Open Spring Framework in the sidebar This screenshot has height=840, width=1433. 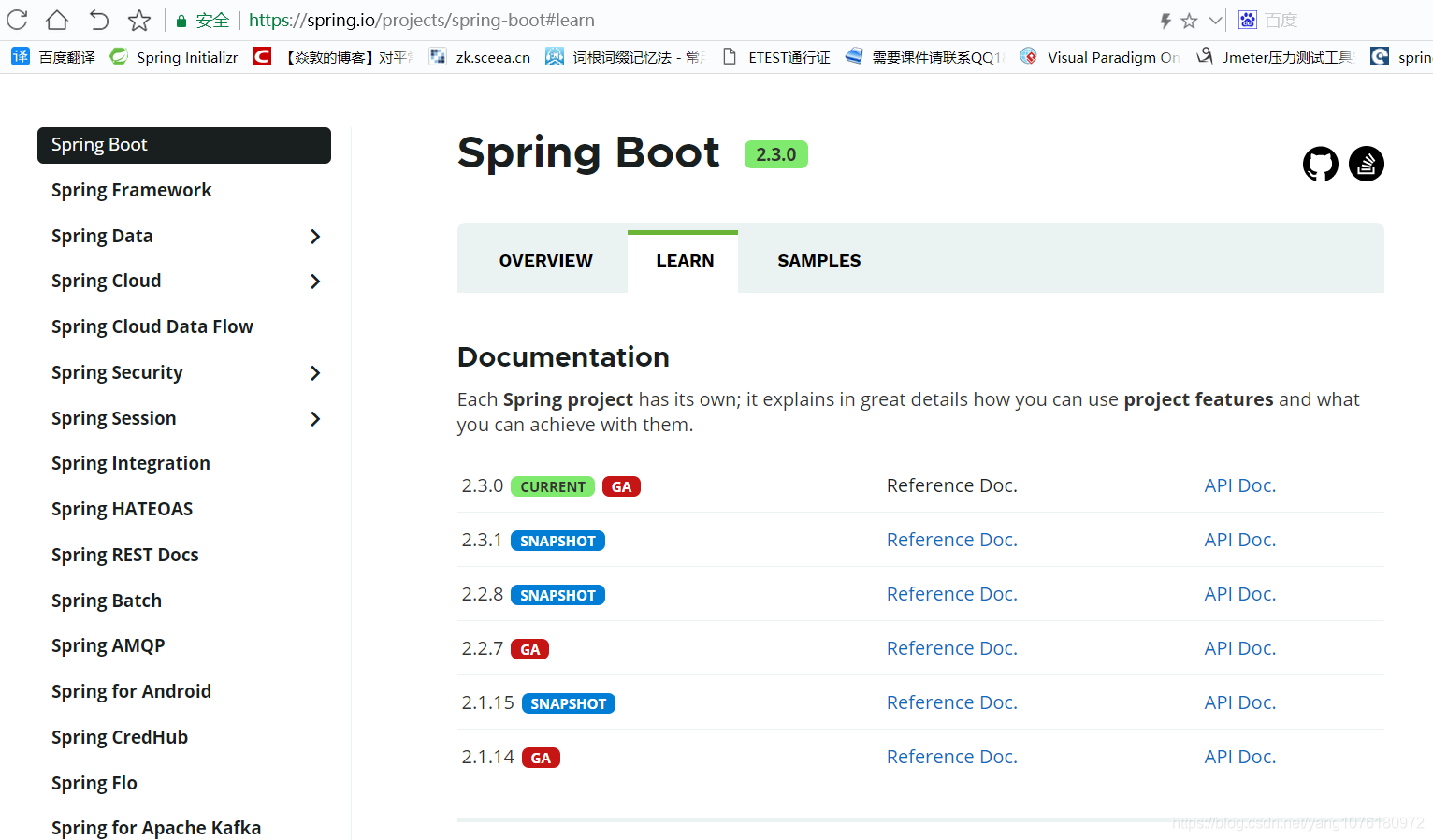(132, 190)
